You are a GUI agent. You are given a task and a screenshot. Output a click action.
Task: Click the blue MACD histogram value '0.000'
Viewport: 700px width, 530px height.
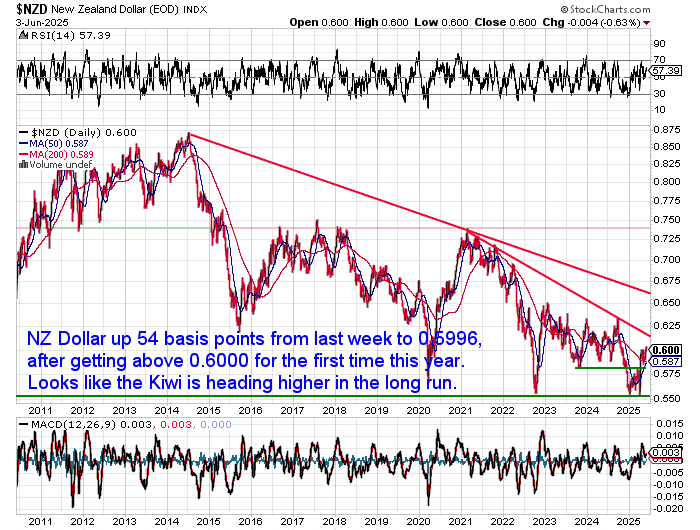tap(216, 424)
